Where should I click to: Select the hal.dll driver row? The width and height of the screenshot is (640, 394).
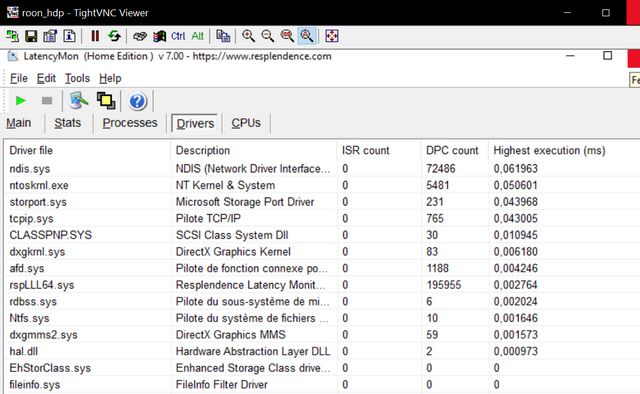click(322, 351)
